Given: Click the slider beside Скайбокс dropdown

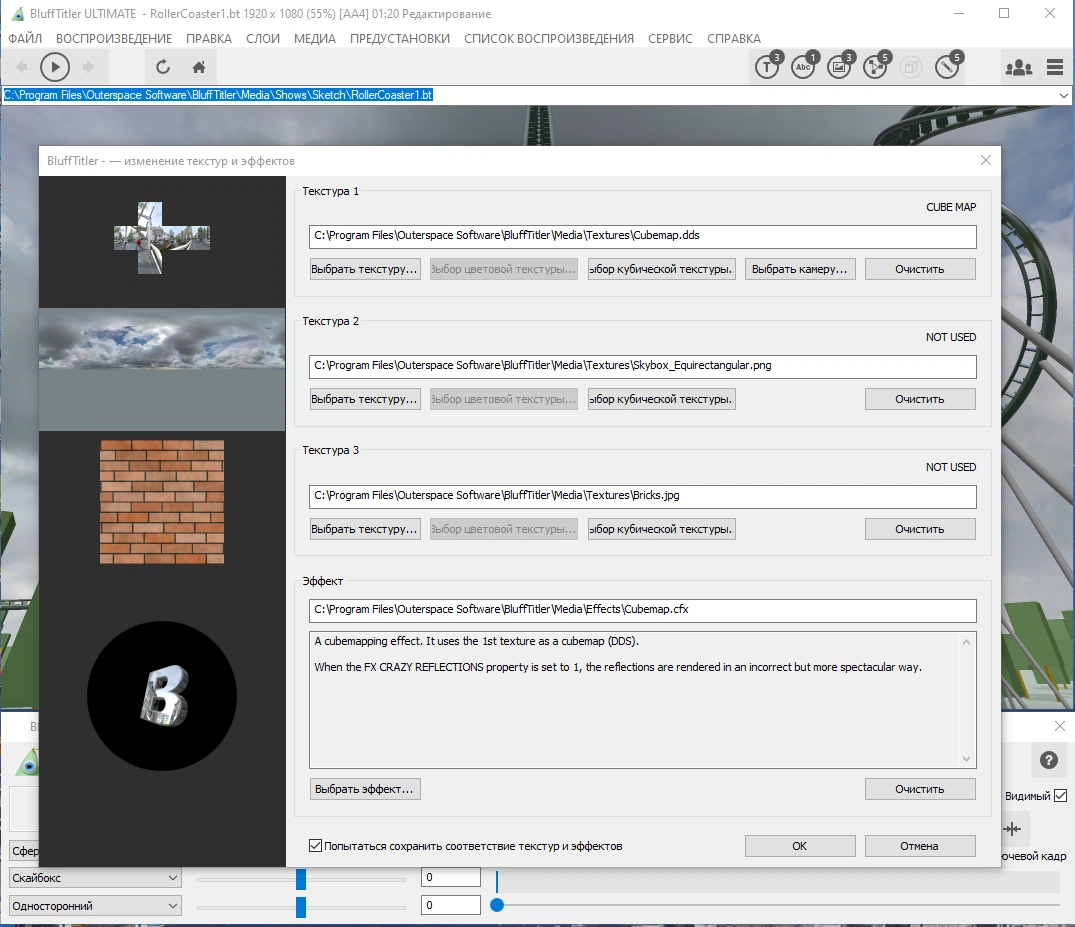Looking at the screenshot, I should [x=301, y=879].
